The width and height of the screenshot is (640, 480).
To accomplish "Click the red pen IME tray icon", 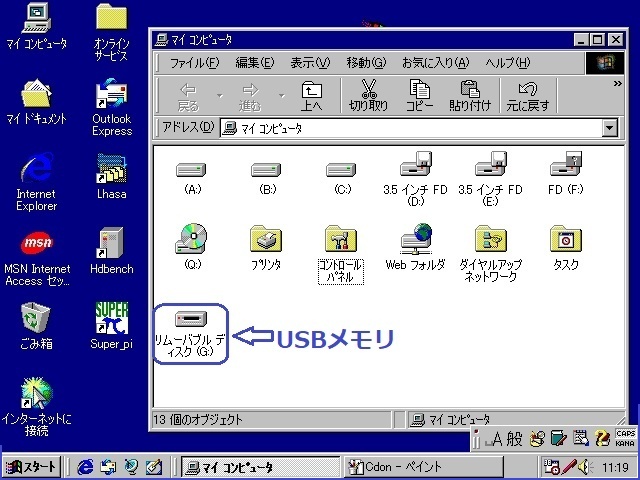I will [569, 467].
